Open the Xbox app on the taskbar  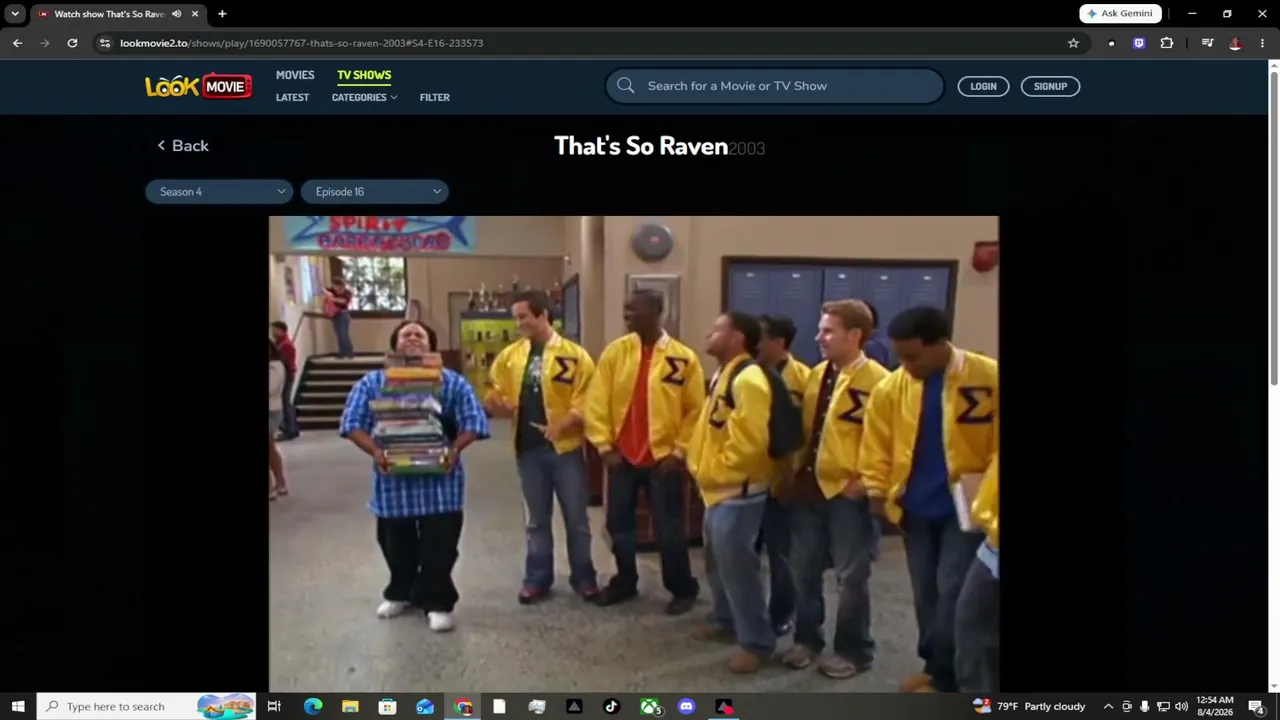[x=650, y=707]
